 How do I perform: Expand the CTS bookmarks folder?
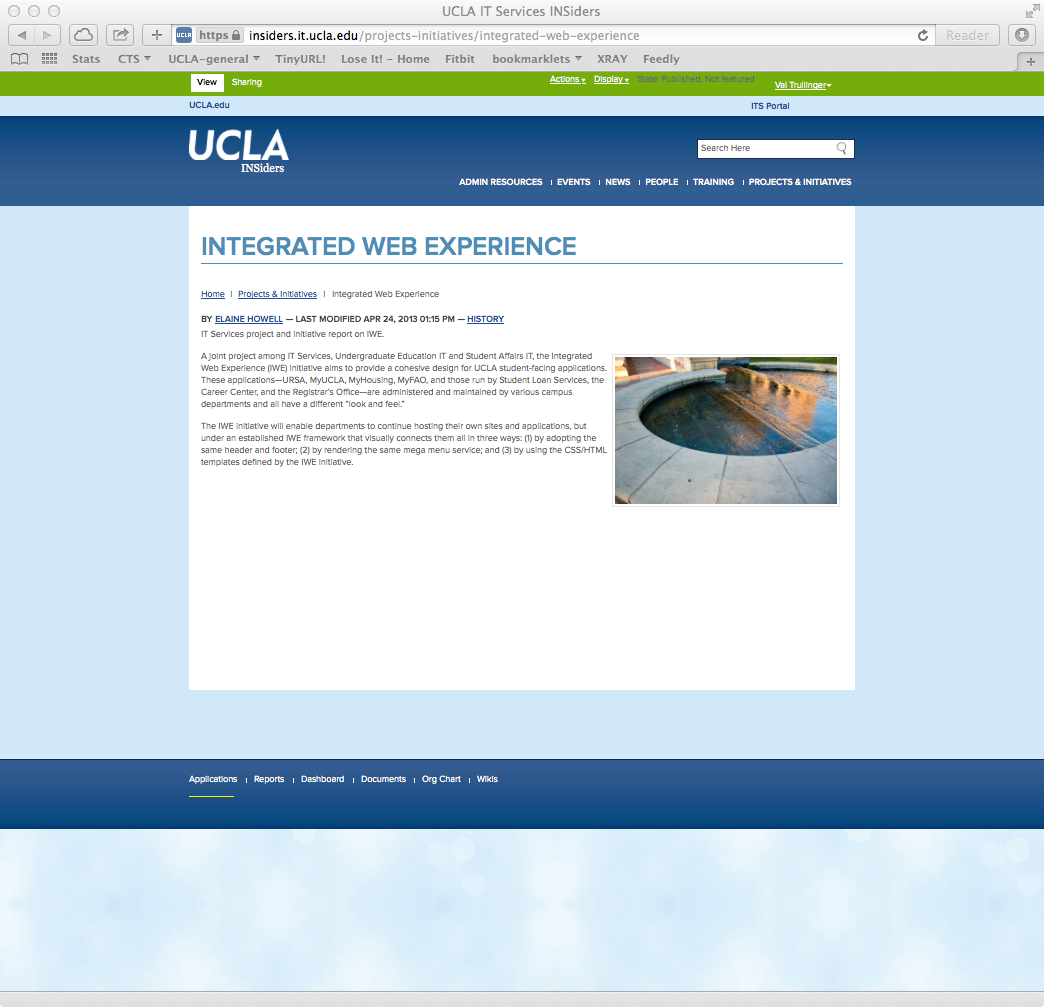[x=134, y=59]
